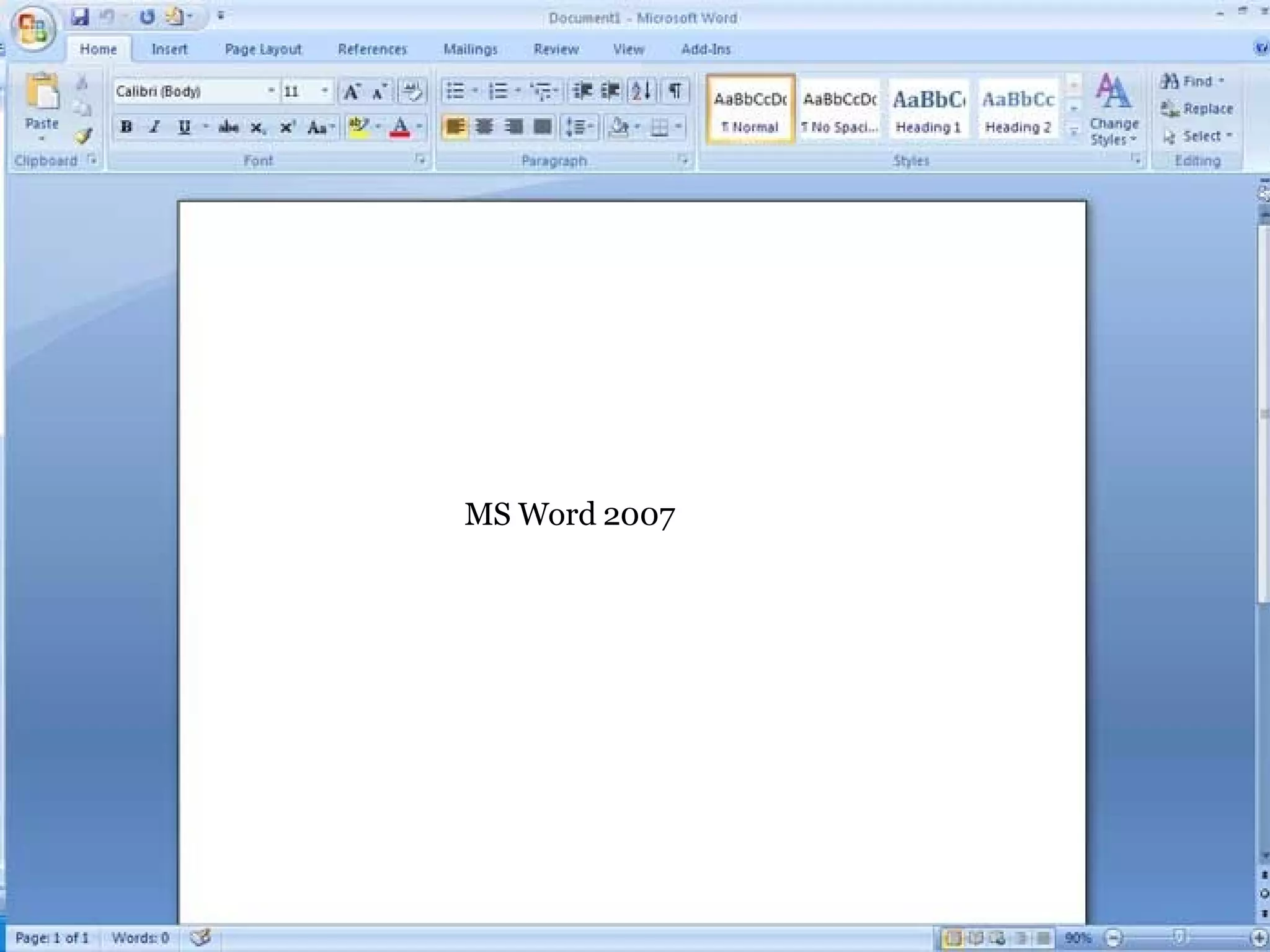Viewport: 1270px width, 952px height.
Task: Open the Page Layout tab
Action: (263, 49)
